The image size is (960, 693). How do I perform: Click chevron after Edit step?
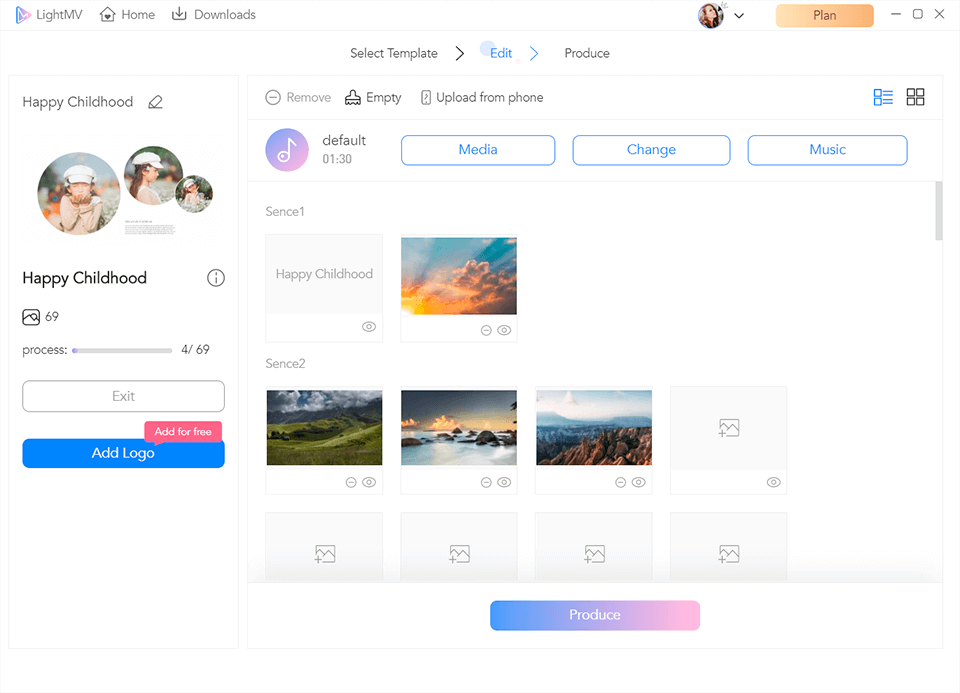point(534,54)
